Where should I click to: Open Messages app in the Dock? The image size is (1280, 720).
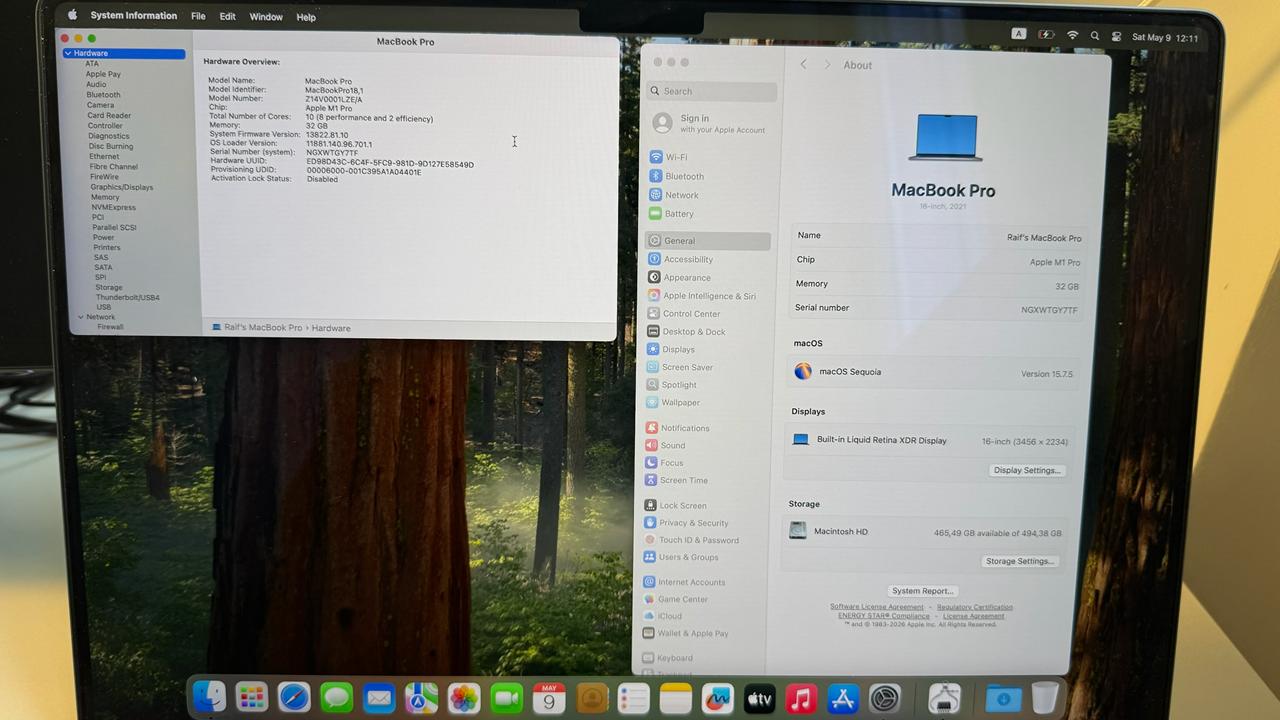pos(337,698)
